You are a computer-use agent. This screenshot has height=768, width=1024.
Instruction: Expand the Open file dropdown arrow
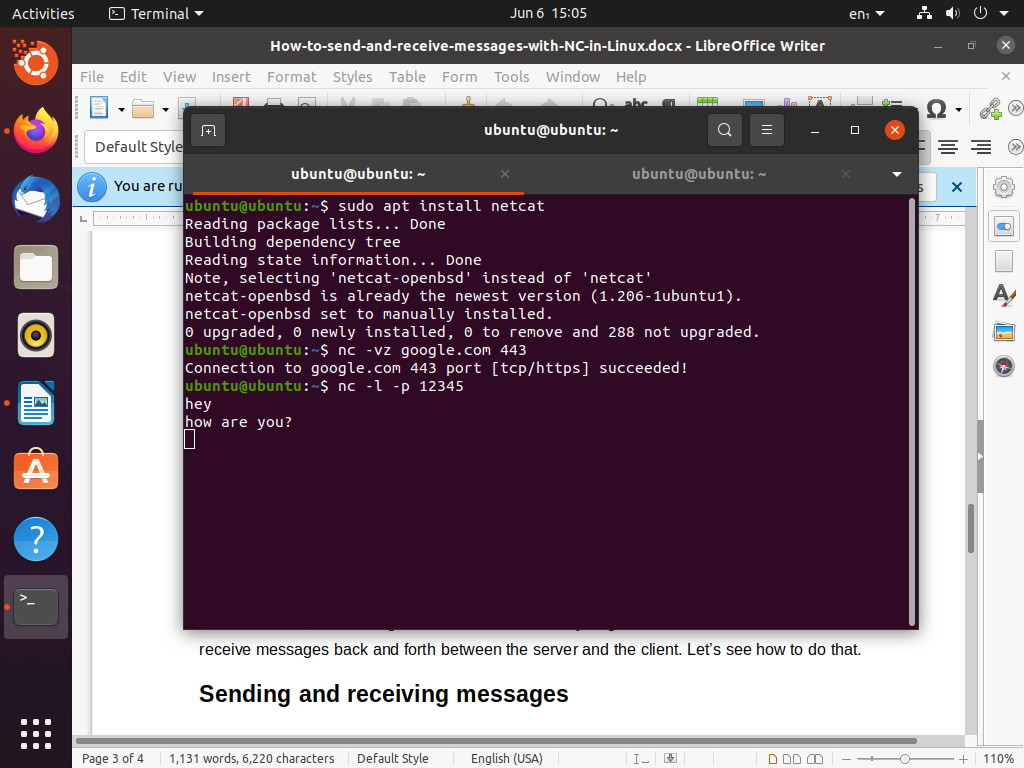(x=165, y=110)
